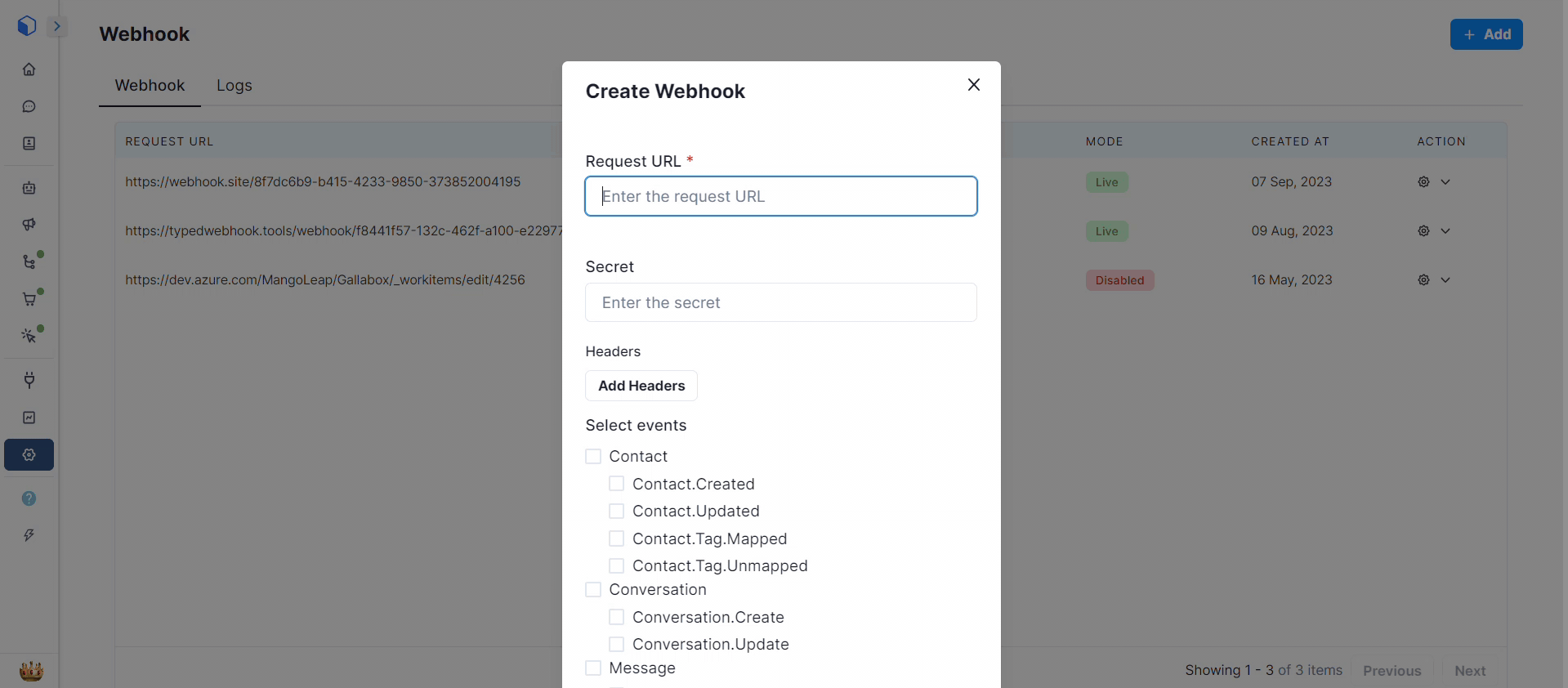Switch to the Logs tab
Image resolution: width=1568 pixels, height=688 pixels.
(x=234, y=86)
